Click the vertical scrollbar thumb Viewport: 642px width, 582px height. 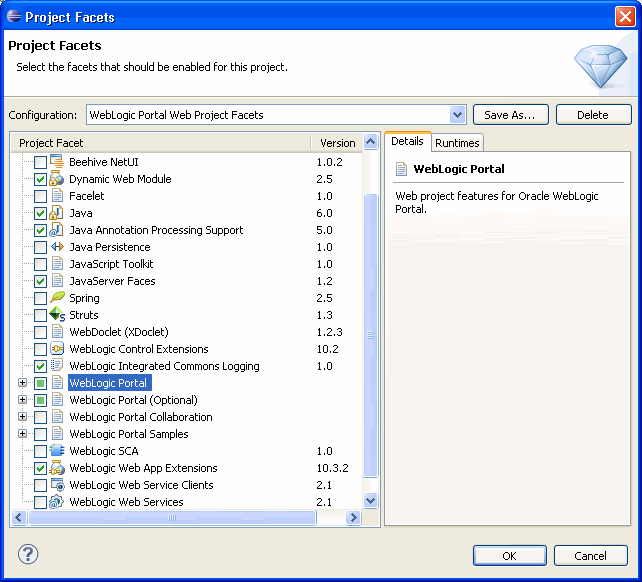(x=371, y=335)
